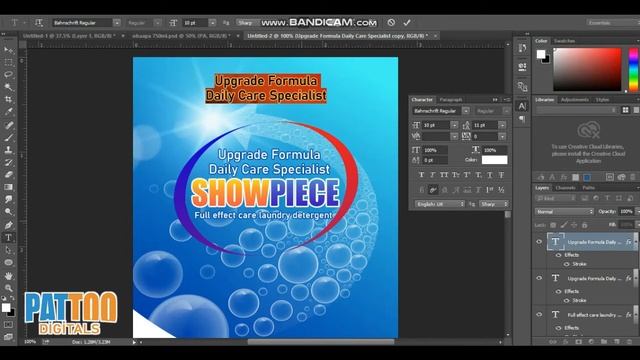Select the Brush tool
The width and height of the screenshot is (640, 360).
(x=8, y=138)
